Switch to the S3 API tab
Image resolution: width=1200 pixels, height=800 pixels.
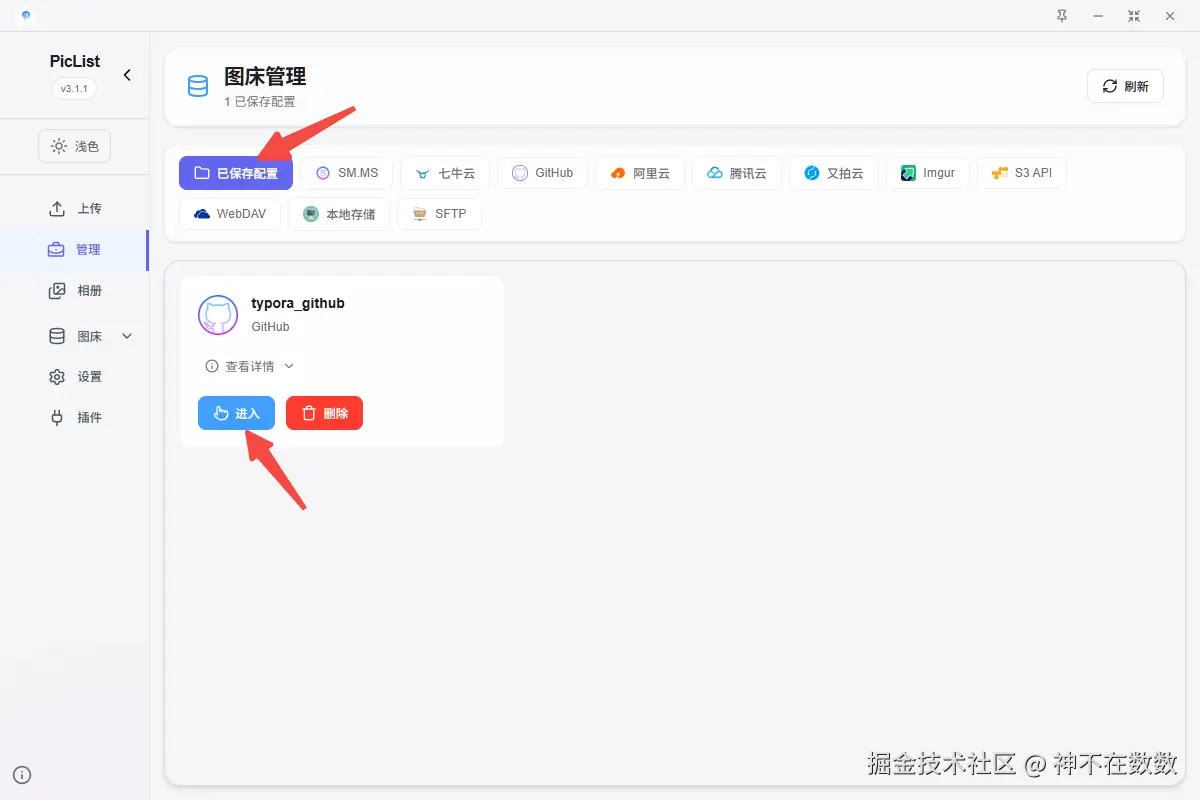tap(1021, 173)
